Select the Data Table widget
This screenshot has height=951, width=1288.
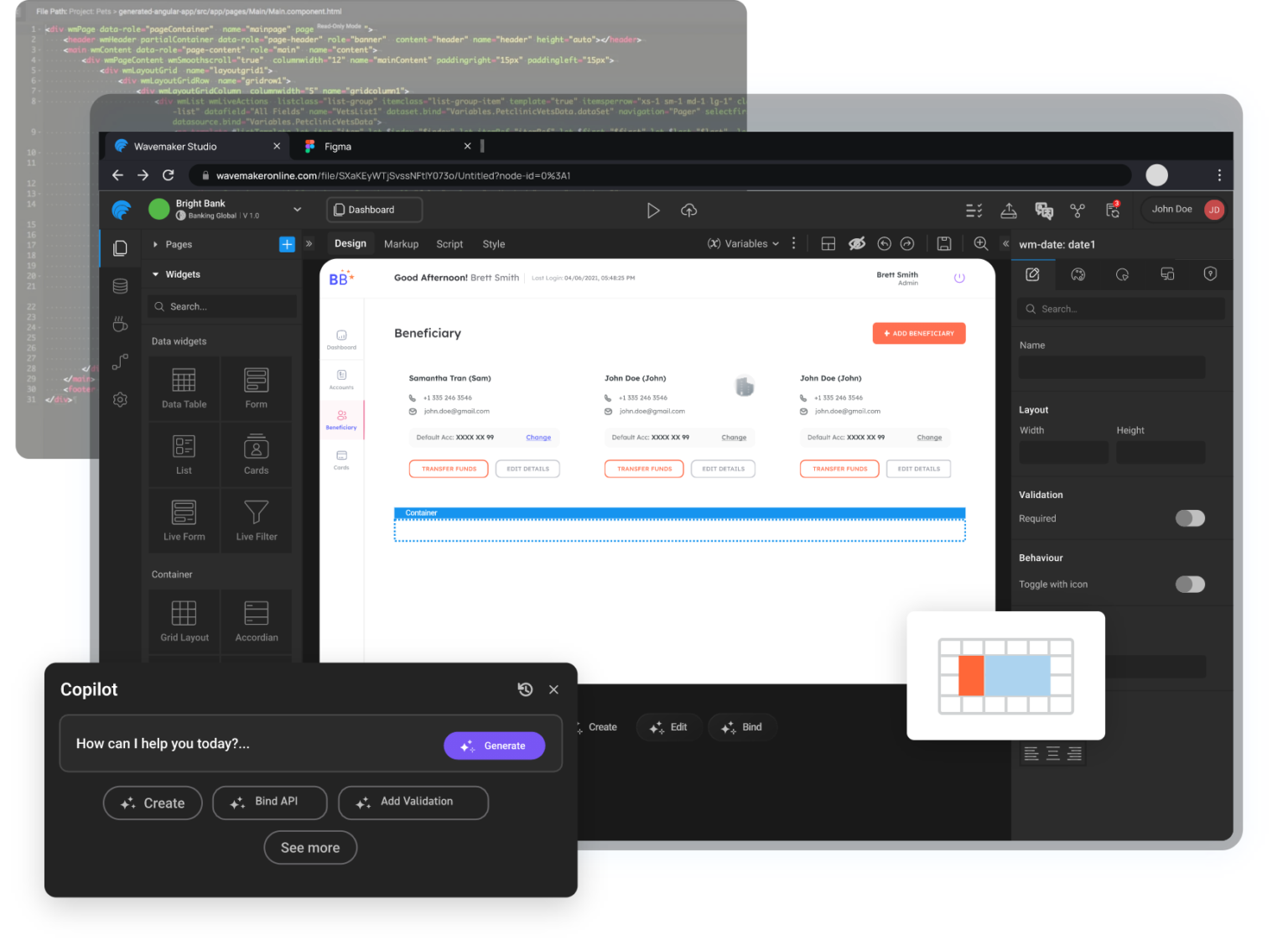tap(184, 388)
